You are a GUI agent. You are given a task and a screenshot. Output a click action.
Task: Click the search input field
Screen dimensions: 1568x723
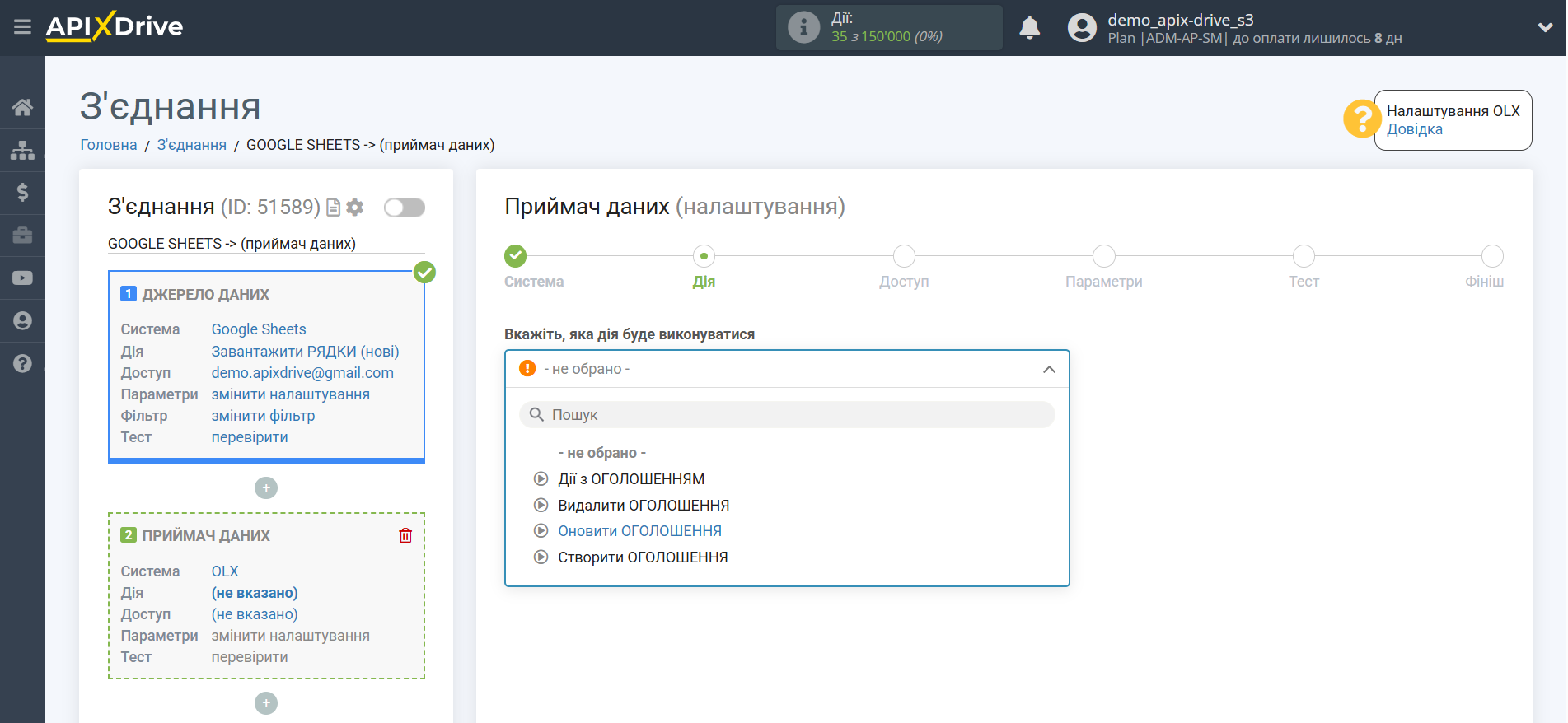787,414
